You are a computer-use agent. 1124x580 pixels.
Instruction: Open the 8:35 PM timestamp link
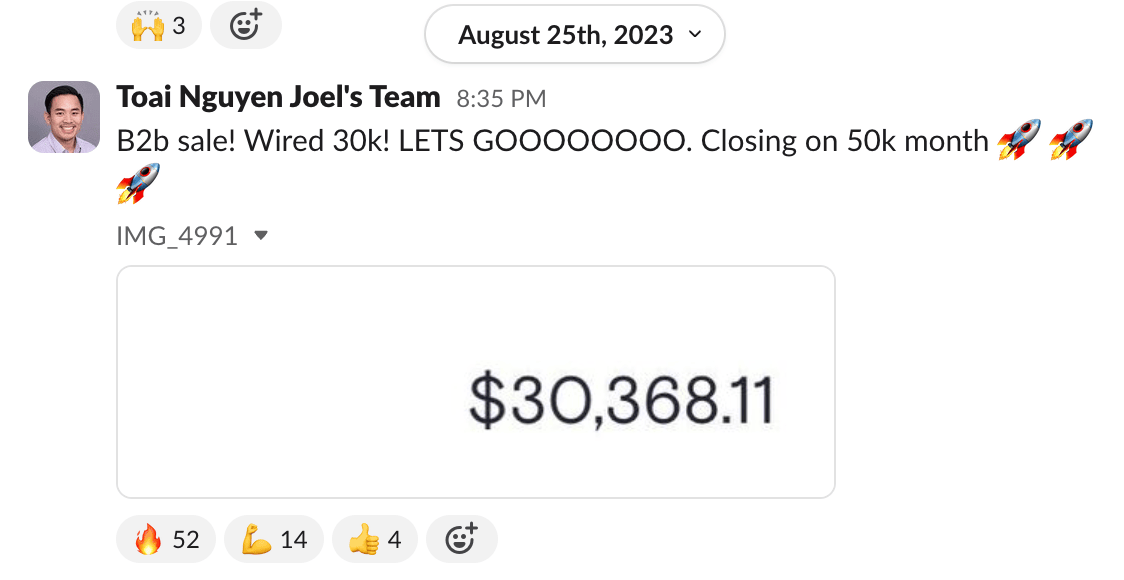[501, 98]
